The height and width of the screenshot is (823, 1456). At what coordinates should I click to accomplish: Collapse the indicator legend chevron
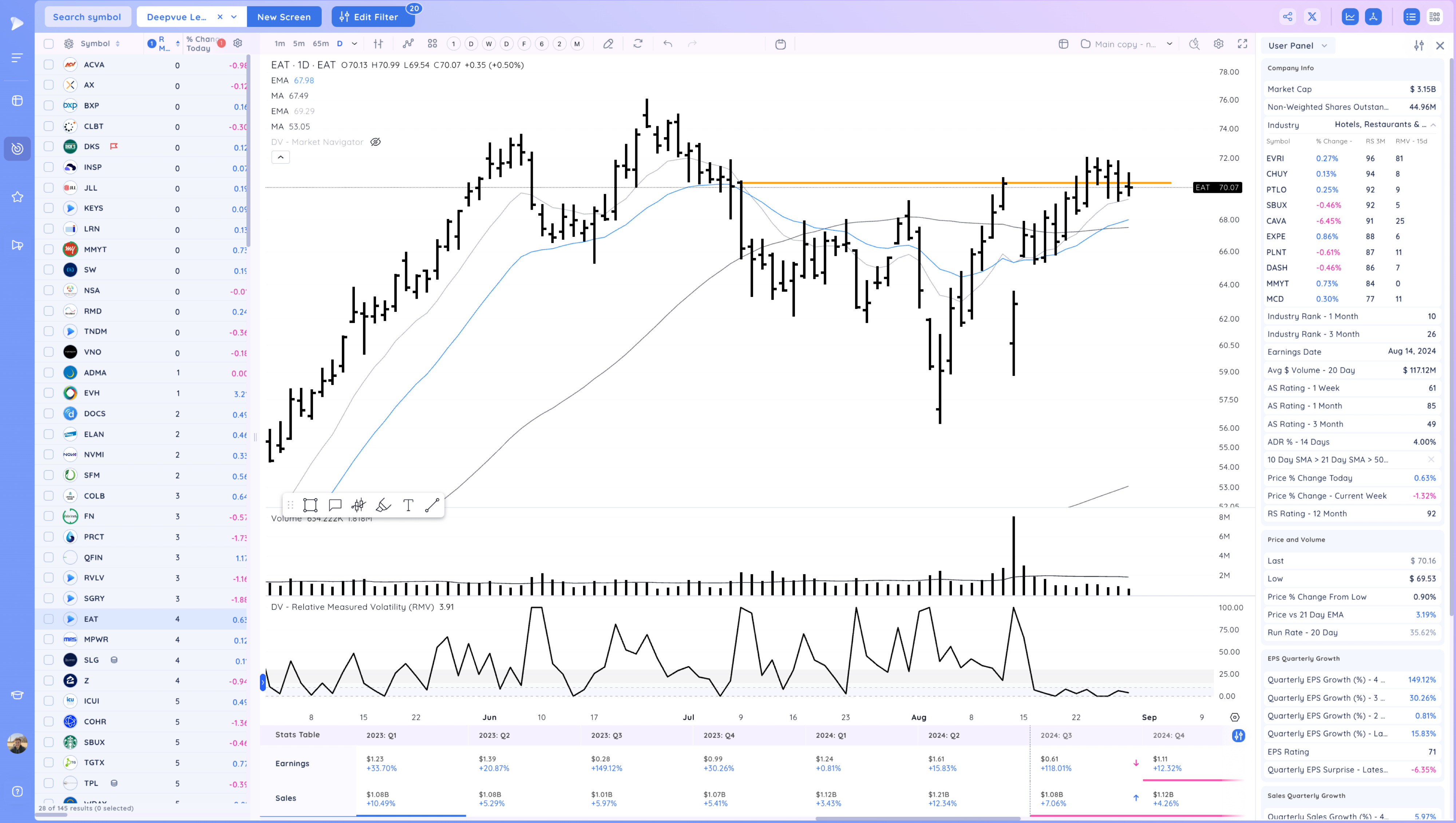coord(280,157)
